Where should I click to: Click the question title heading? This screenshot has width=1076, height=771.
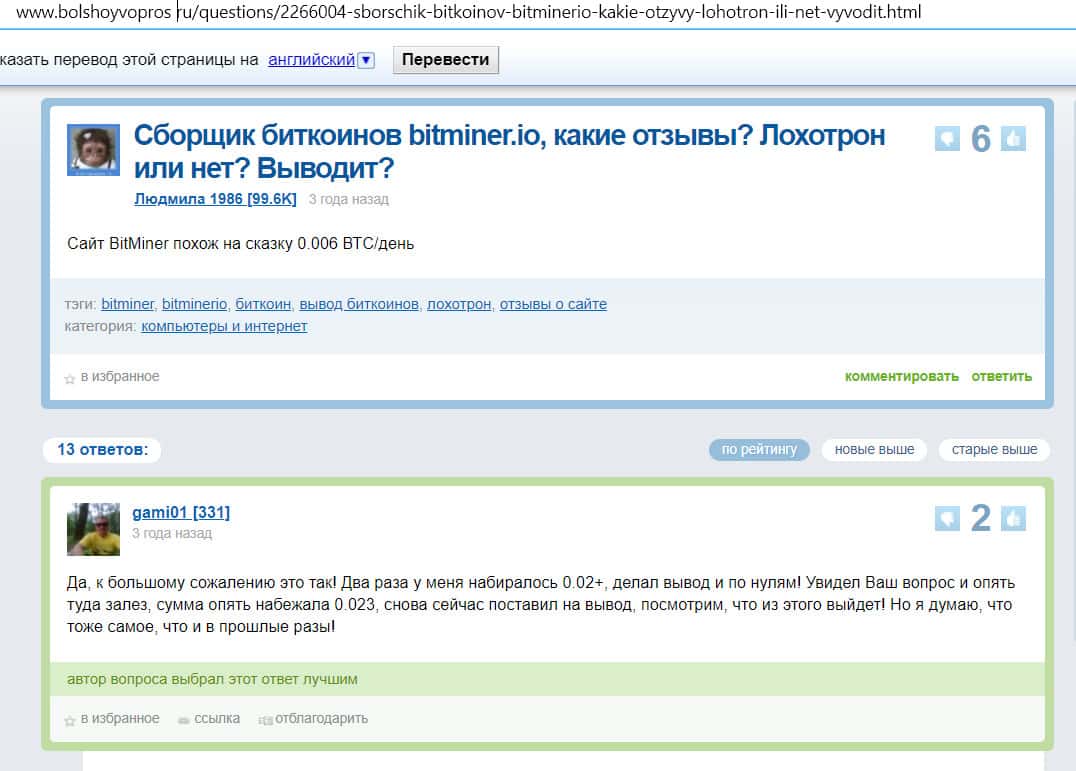(509, 152)
